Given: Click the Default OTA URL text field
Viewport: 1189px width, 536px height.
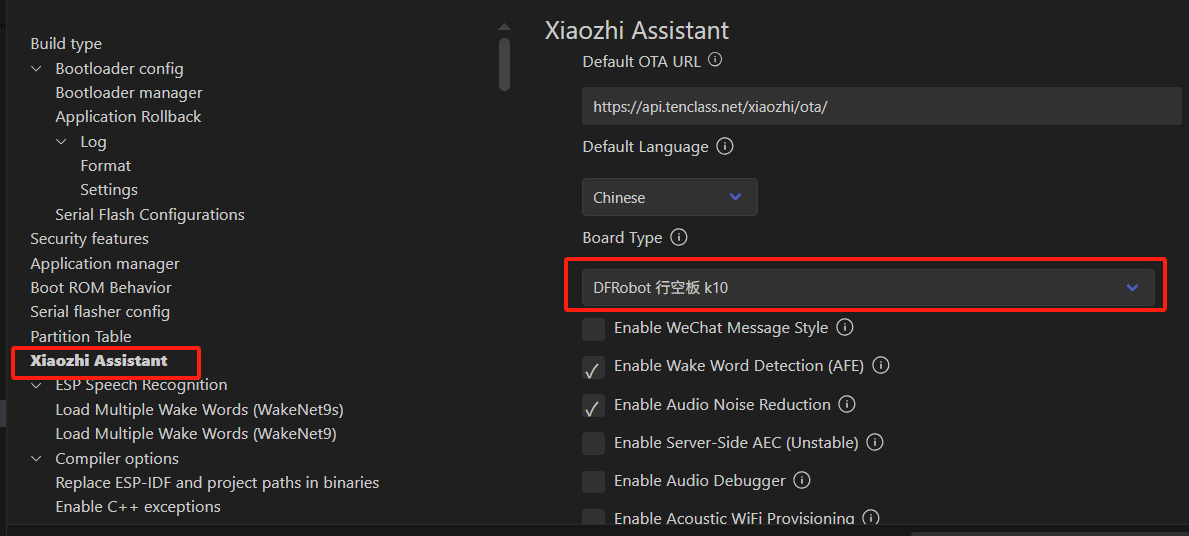Looking at the screenshot, I should tap(880, 106).
